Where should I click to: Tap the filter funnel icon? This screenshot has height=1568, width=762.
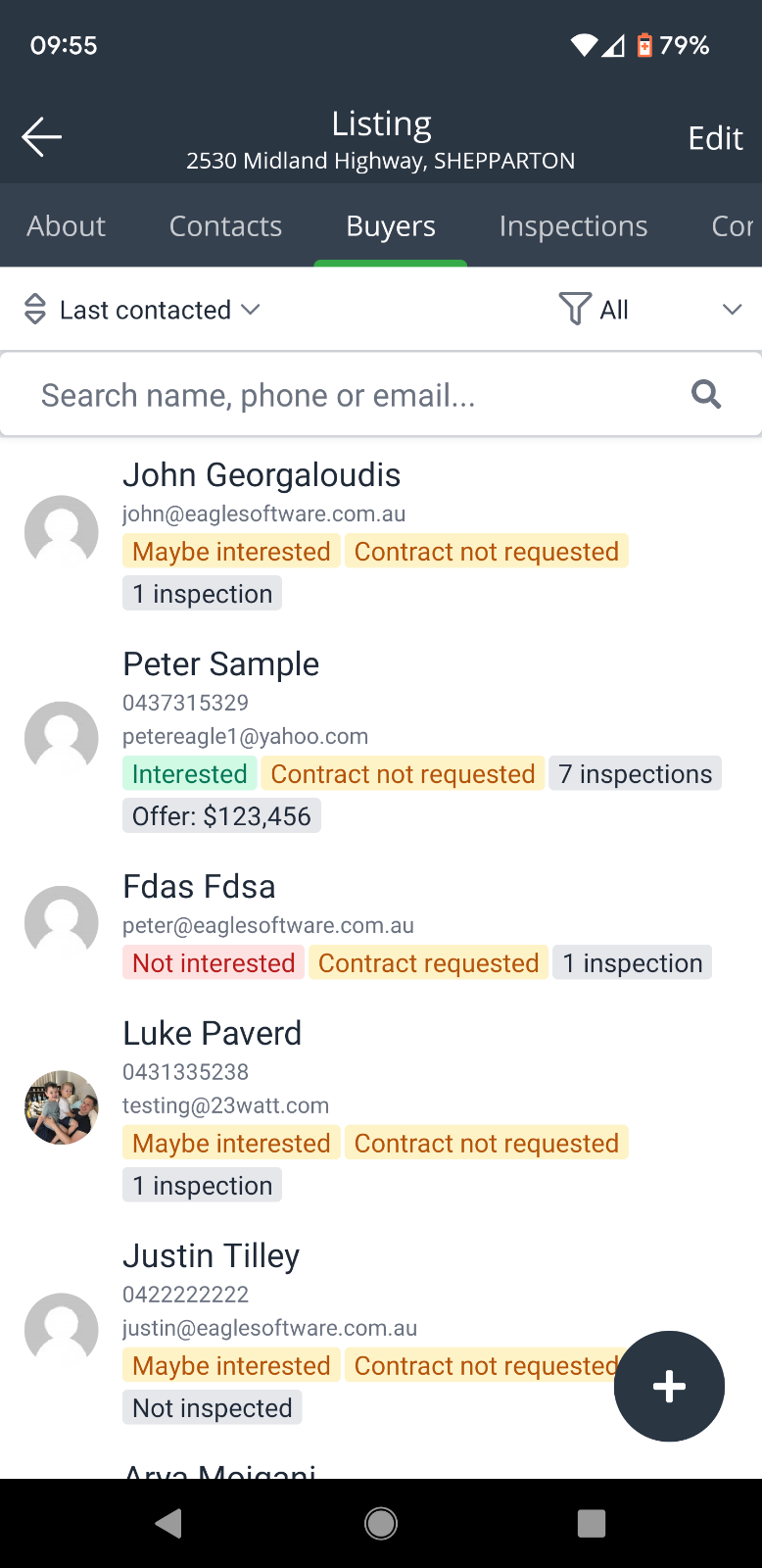(x=575, y=310)
